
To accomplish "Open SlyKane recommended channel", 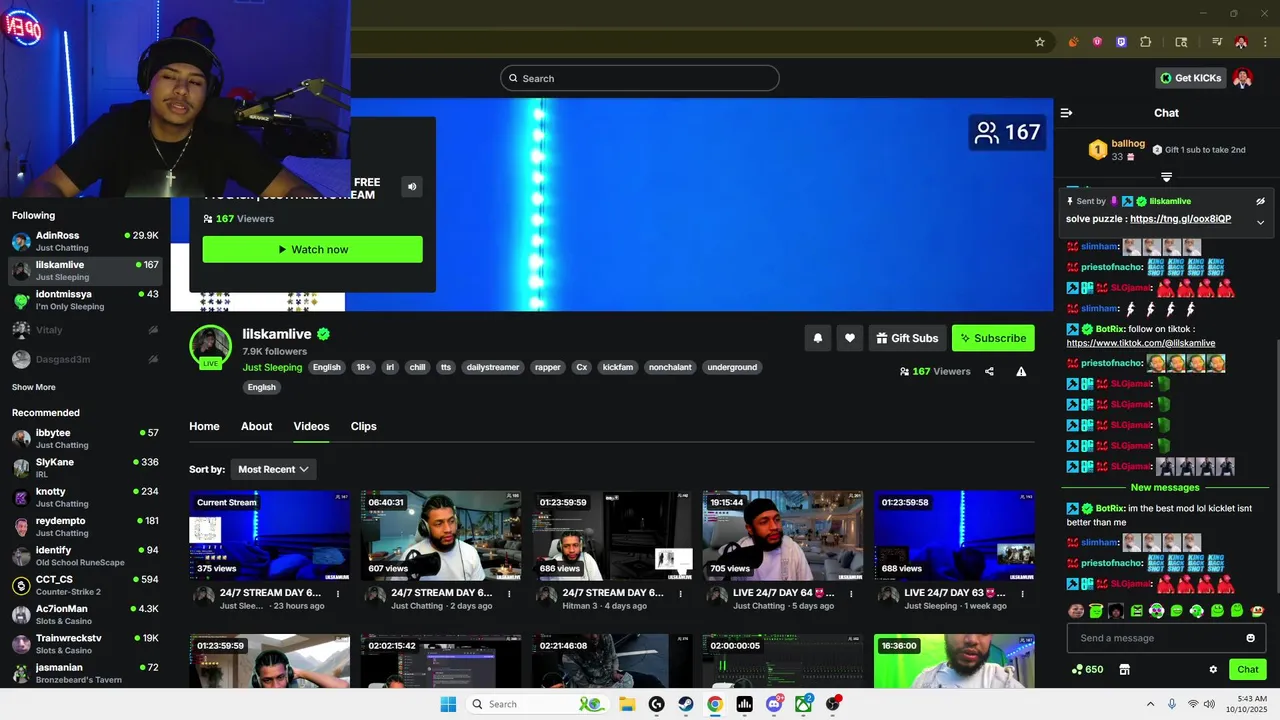I will pyautogui.click(x=85, y=468).
